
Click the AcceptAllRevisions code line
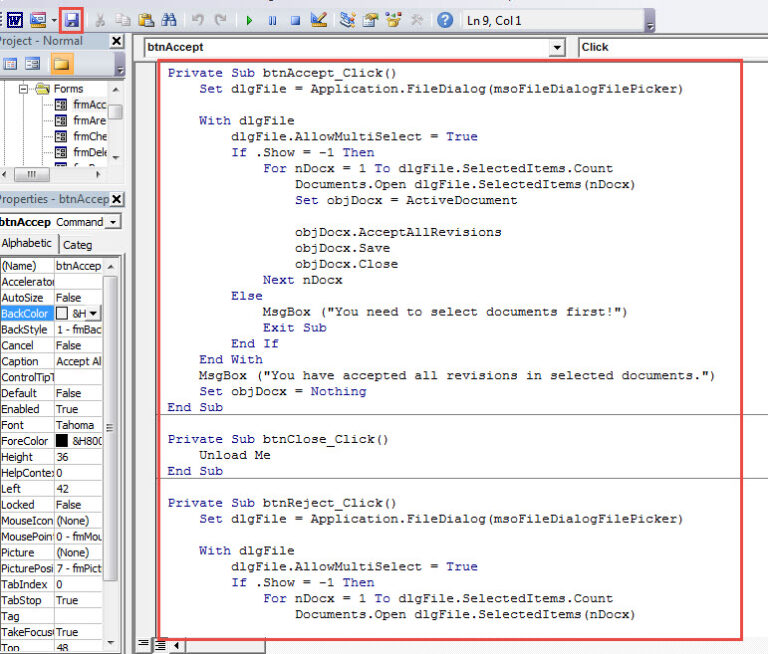(398, 232)
